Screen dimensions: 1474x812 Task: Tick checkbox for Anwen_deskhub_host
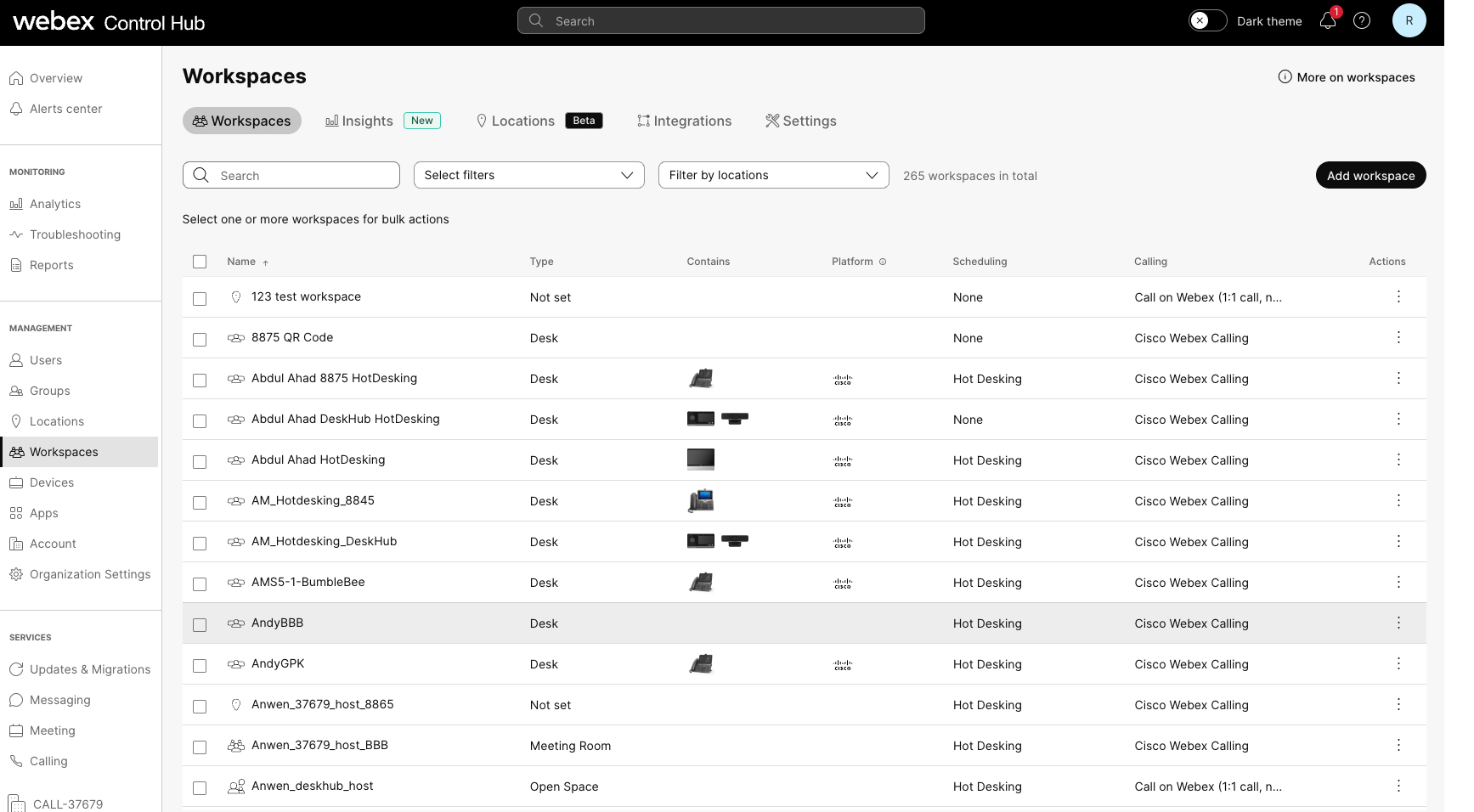(x=200, y=787)
